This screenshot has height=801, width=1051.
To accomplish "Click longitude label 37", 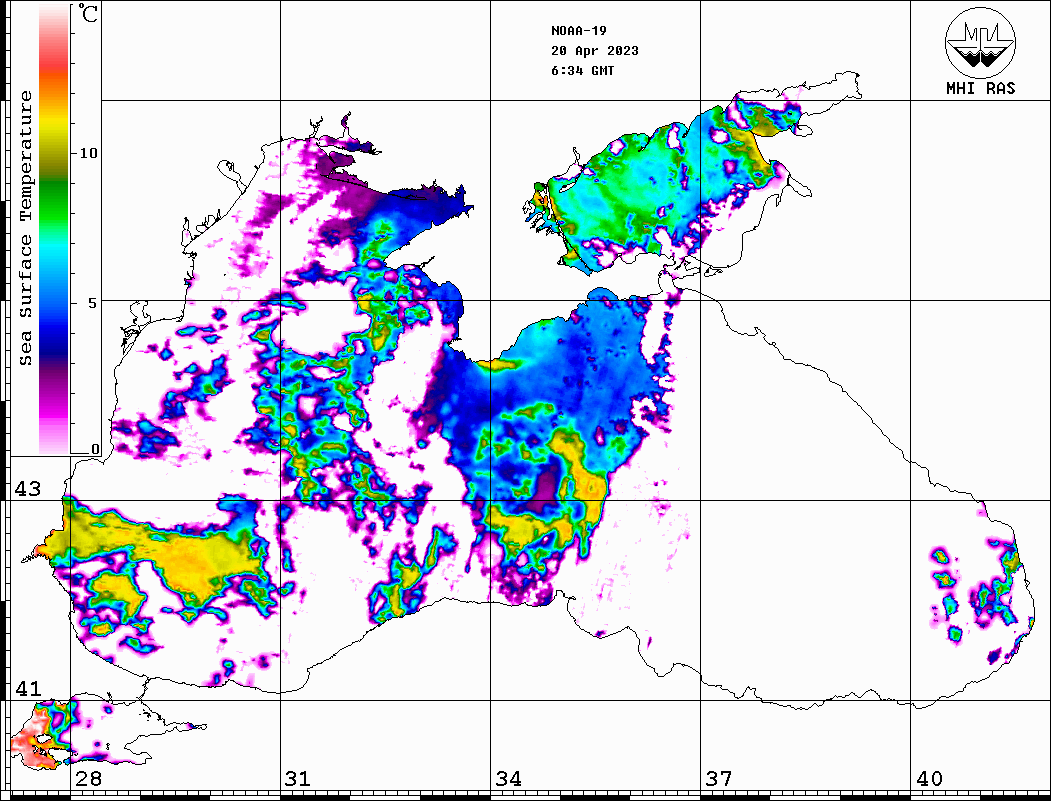I will [x=719, y=778].
